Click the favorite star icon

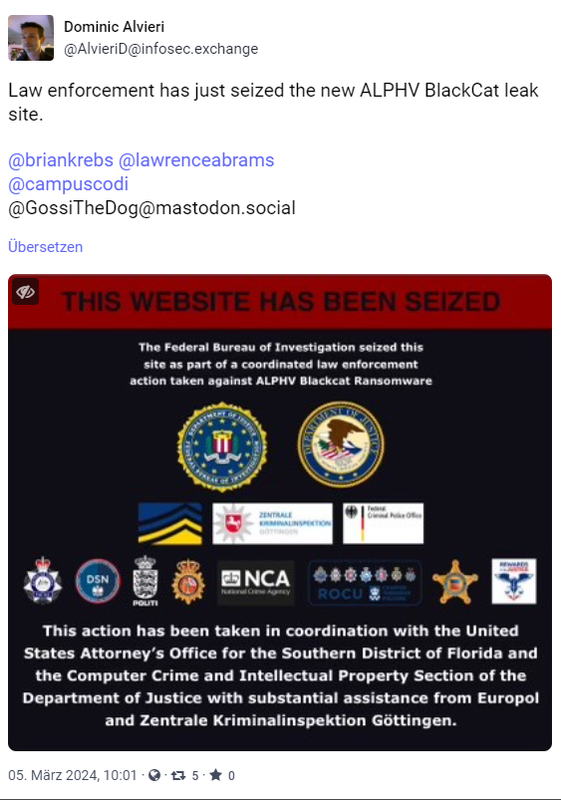point(216,775)
